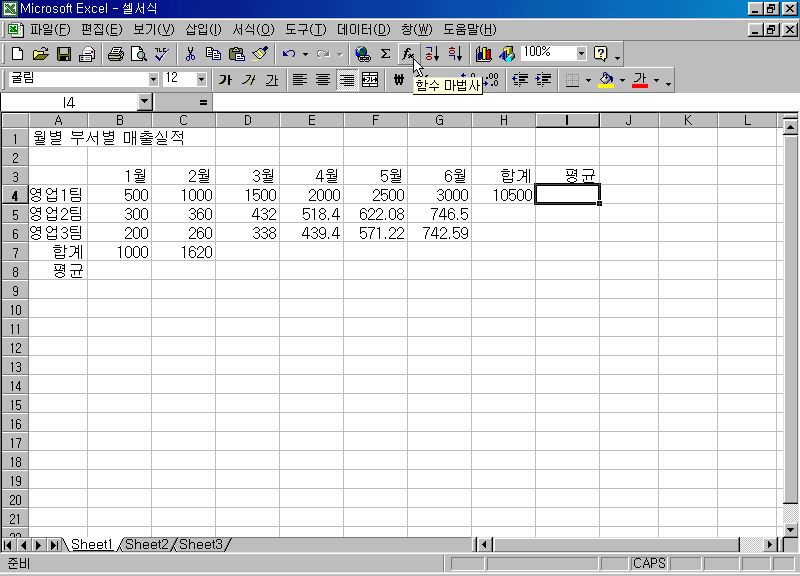Toggle bold formatting (가)
Viewport: 800px width, 576px height.
click(x=225, y=80)
